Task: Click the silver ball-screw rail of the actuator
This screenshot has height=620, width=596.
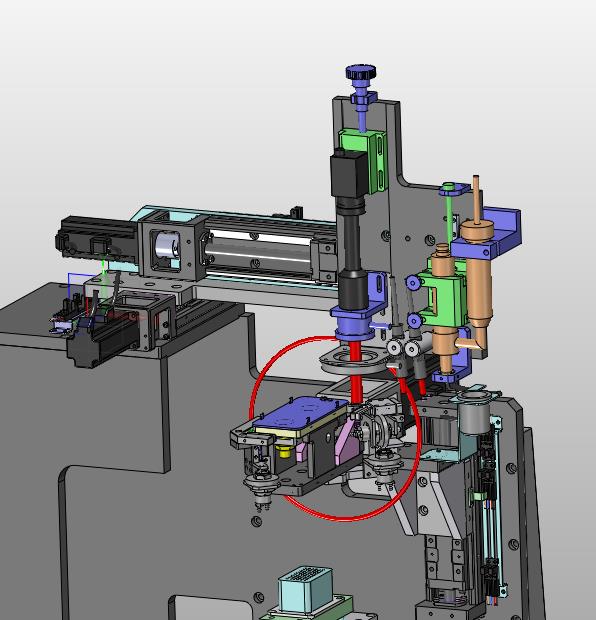Action: 259,252
